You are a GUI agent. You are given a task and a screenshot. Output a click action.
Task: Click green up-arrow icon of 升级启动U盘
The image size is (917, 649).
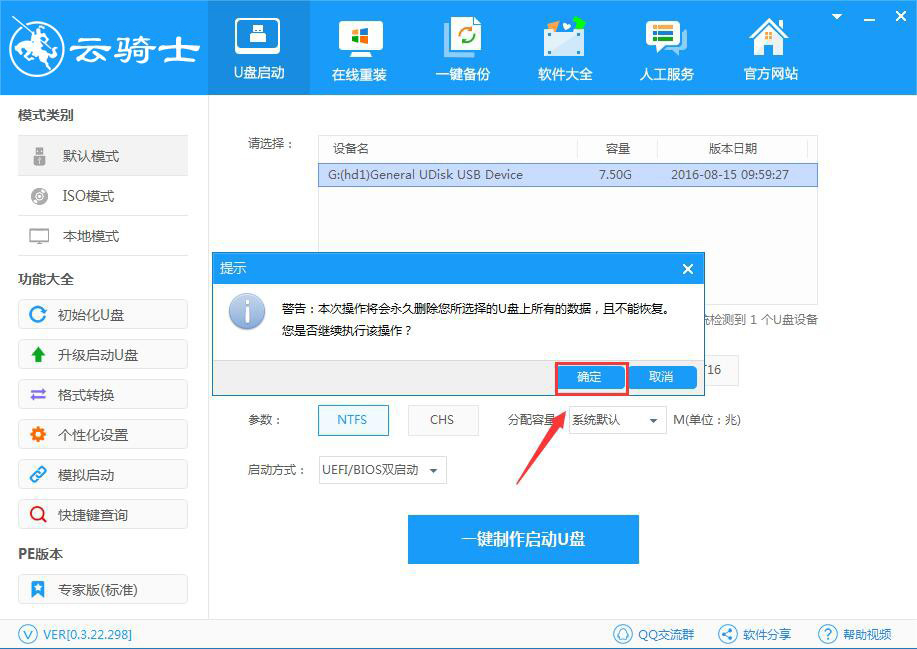pyautogui.click(x=38, y=354)
